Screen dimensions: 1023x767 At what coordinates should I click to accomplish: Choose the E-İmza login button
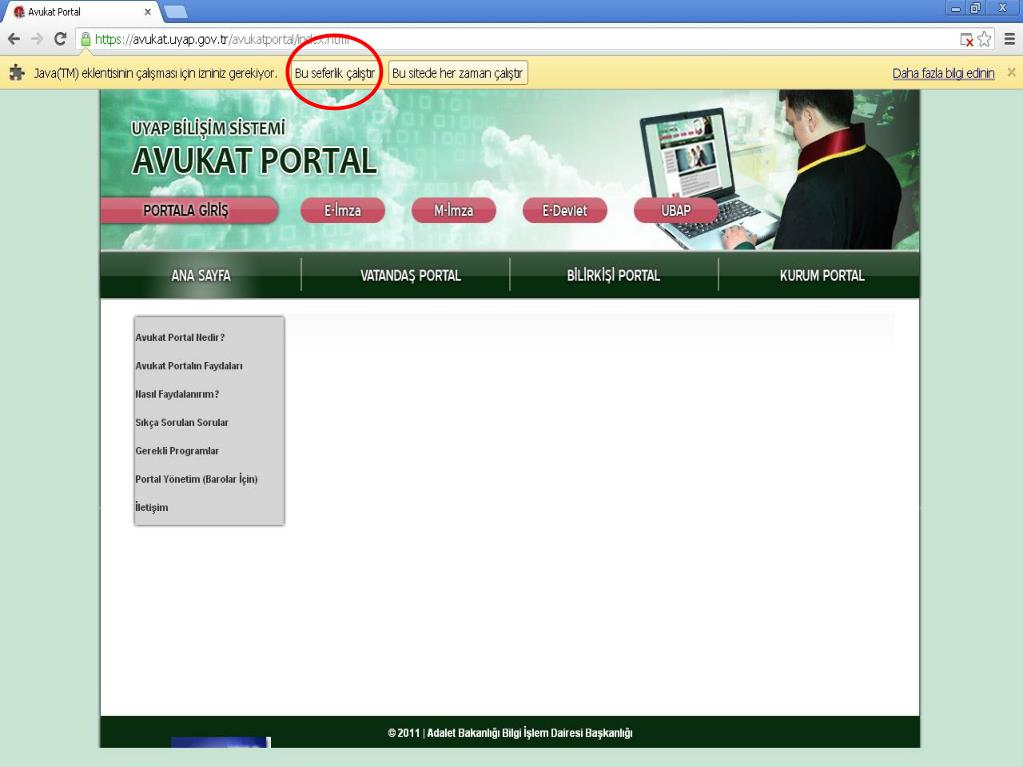click(343, 211)
